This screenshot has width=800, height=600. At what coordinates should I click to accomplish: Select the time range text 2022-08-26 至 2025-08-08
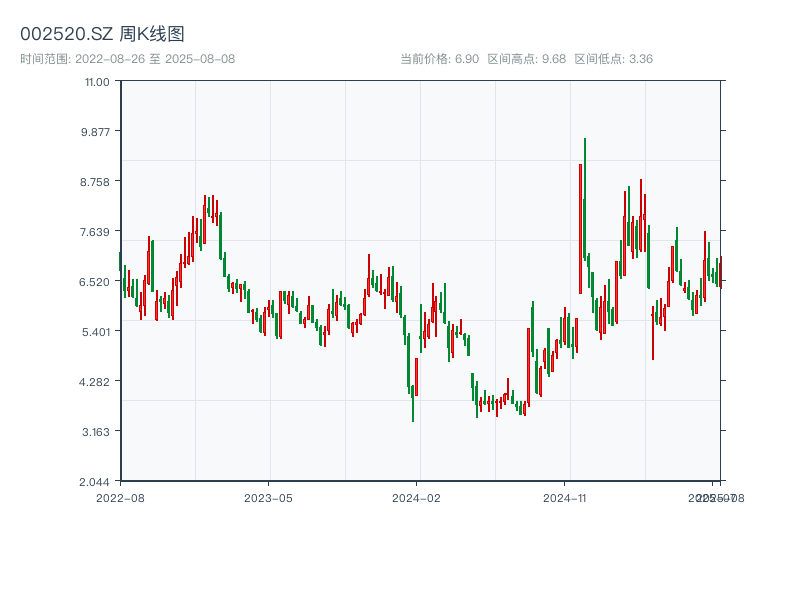click(155, 59)
